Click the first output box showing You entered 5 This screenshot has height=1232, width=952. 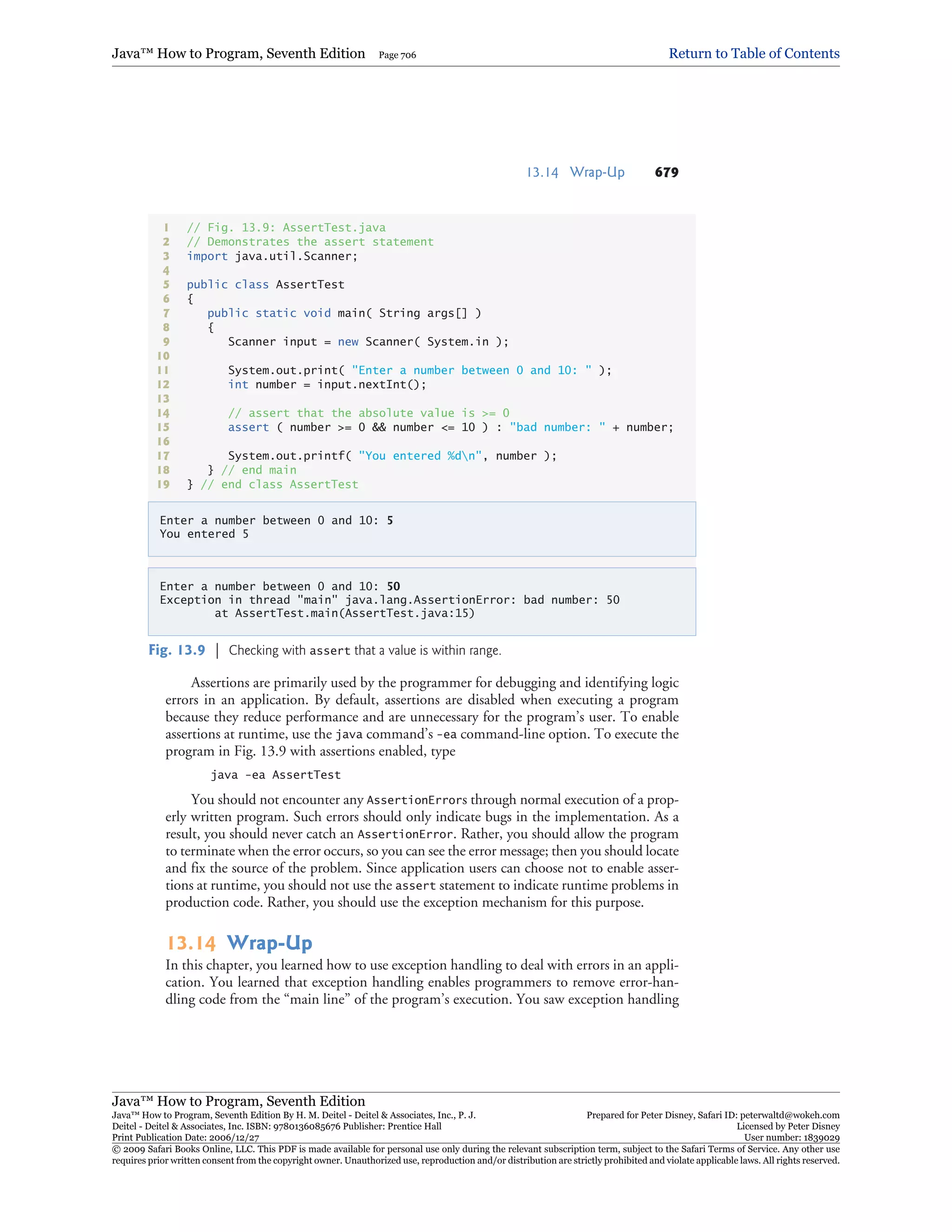point(204,534)
